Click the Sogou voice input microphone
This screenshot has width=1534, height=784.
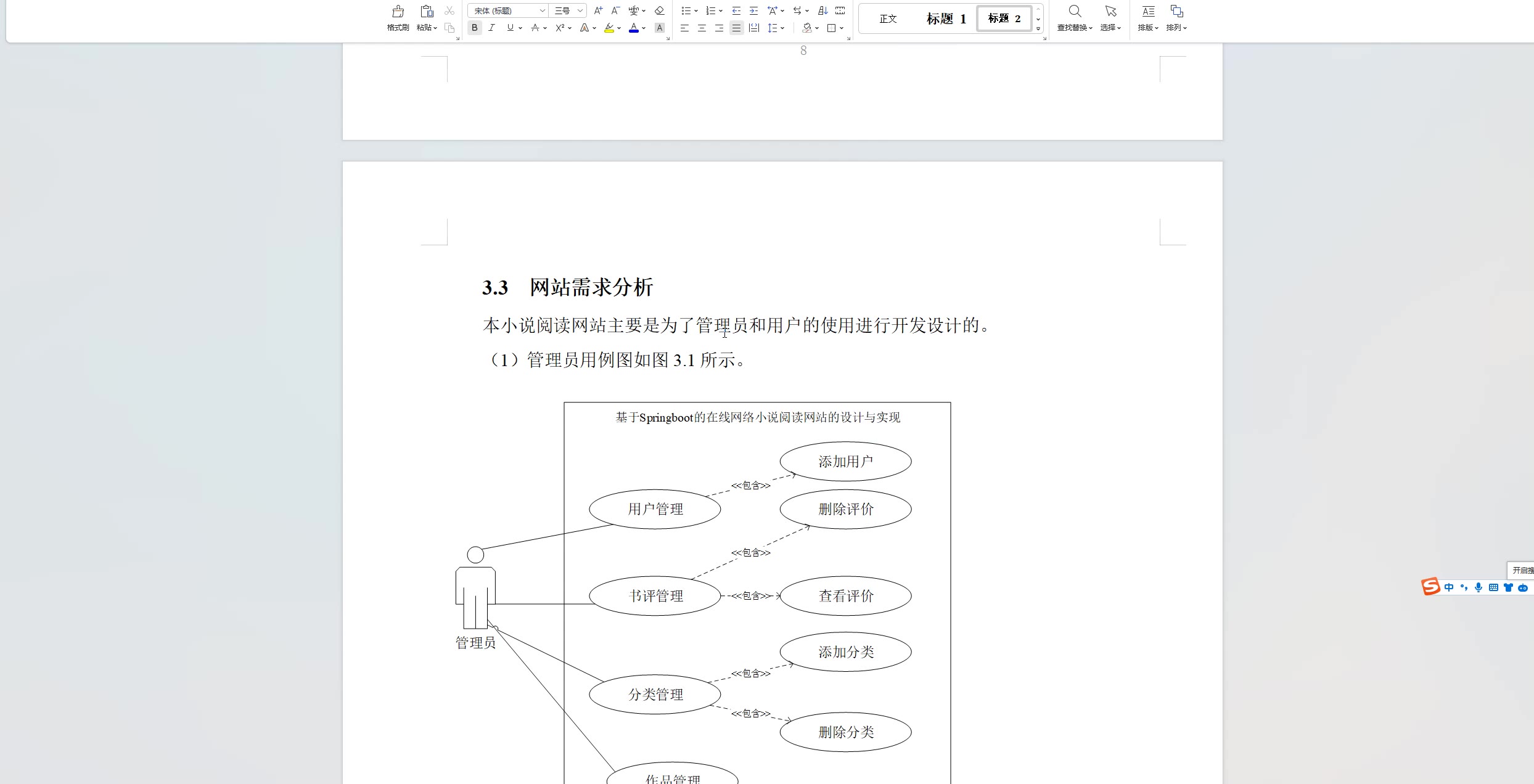(1479, 587)
